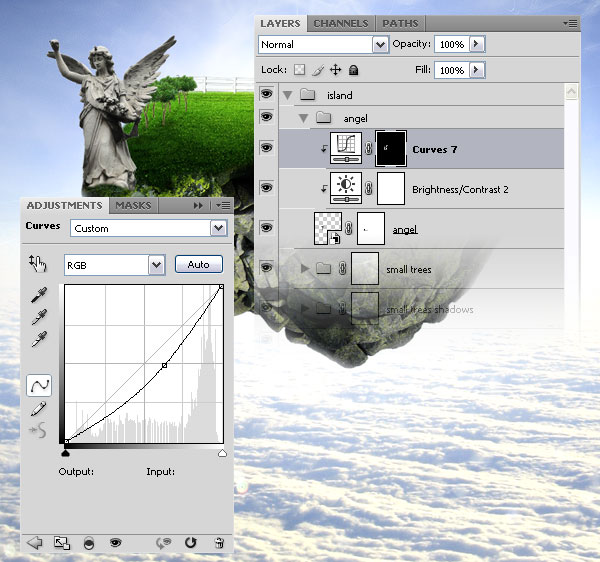Pick the white point eyedropper
600x562 pixels.
click(39, 339)
